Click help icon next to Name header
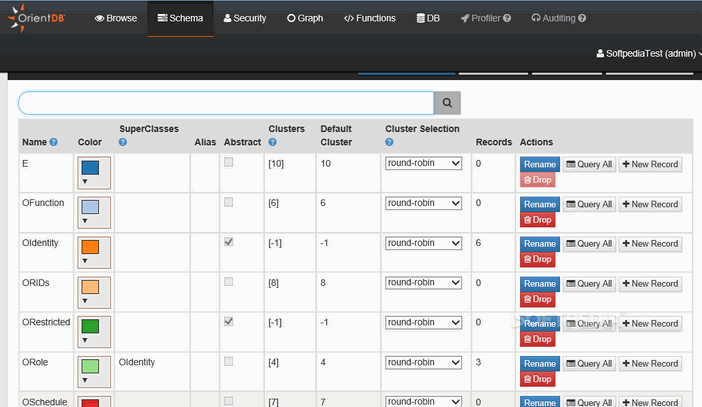 click(54, 143)
